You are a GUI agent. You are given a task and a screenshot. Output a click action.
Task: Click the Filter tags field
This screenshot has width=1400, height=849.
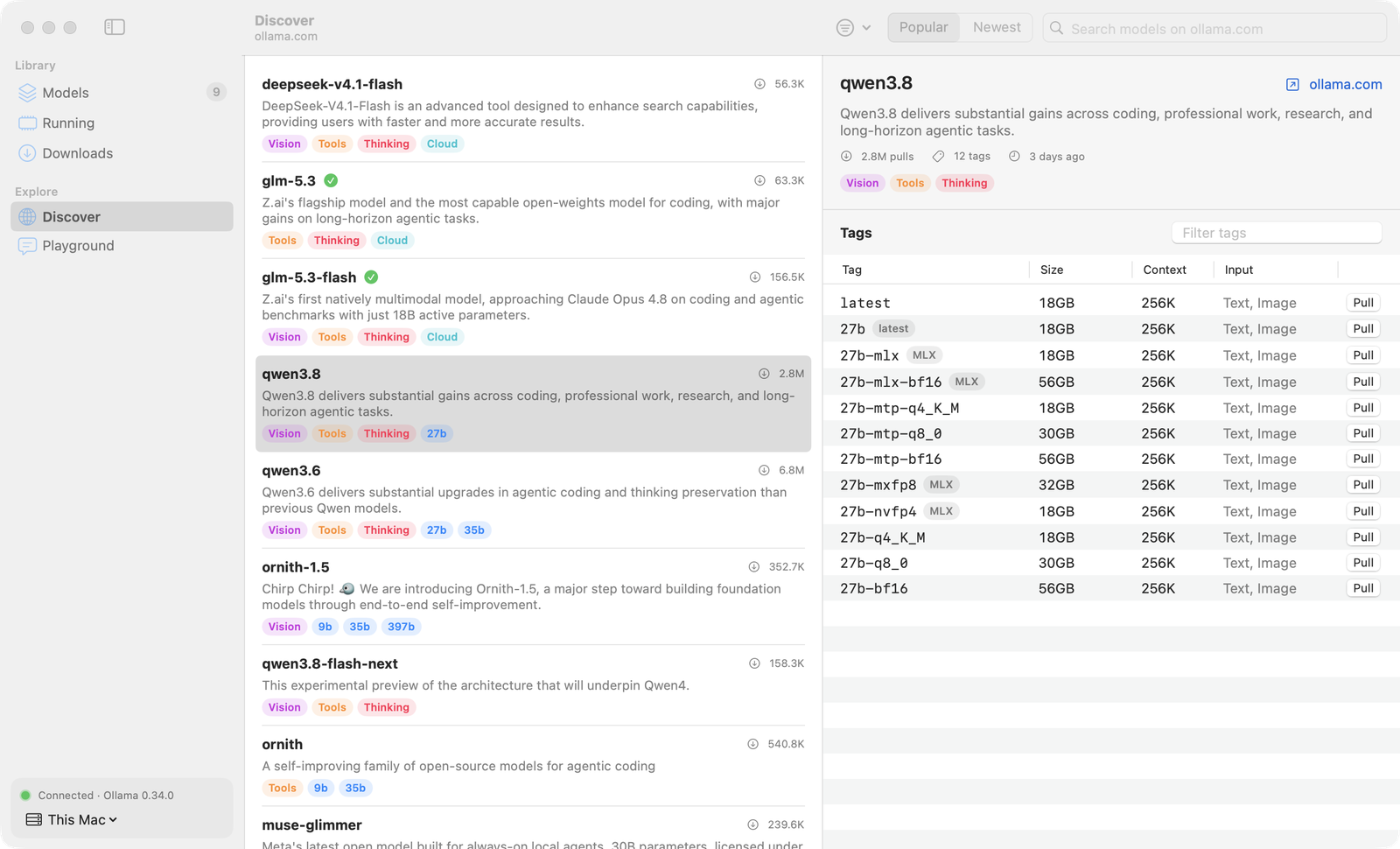pos(1277,233)
